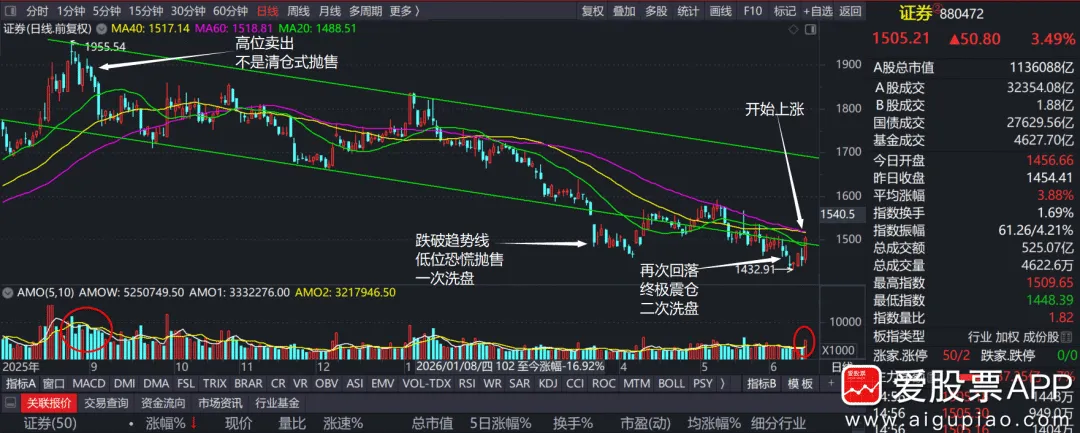Open F10 company info
Screen dimensions: 1080x433
[753, 11]
